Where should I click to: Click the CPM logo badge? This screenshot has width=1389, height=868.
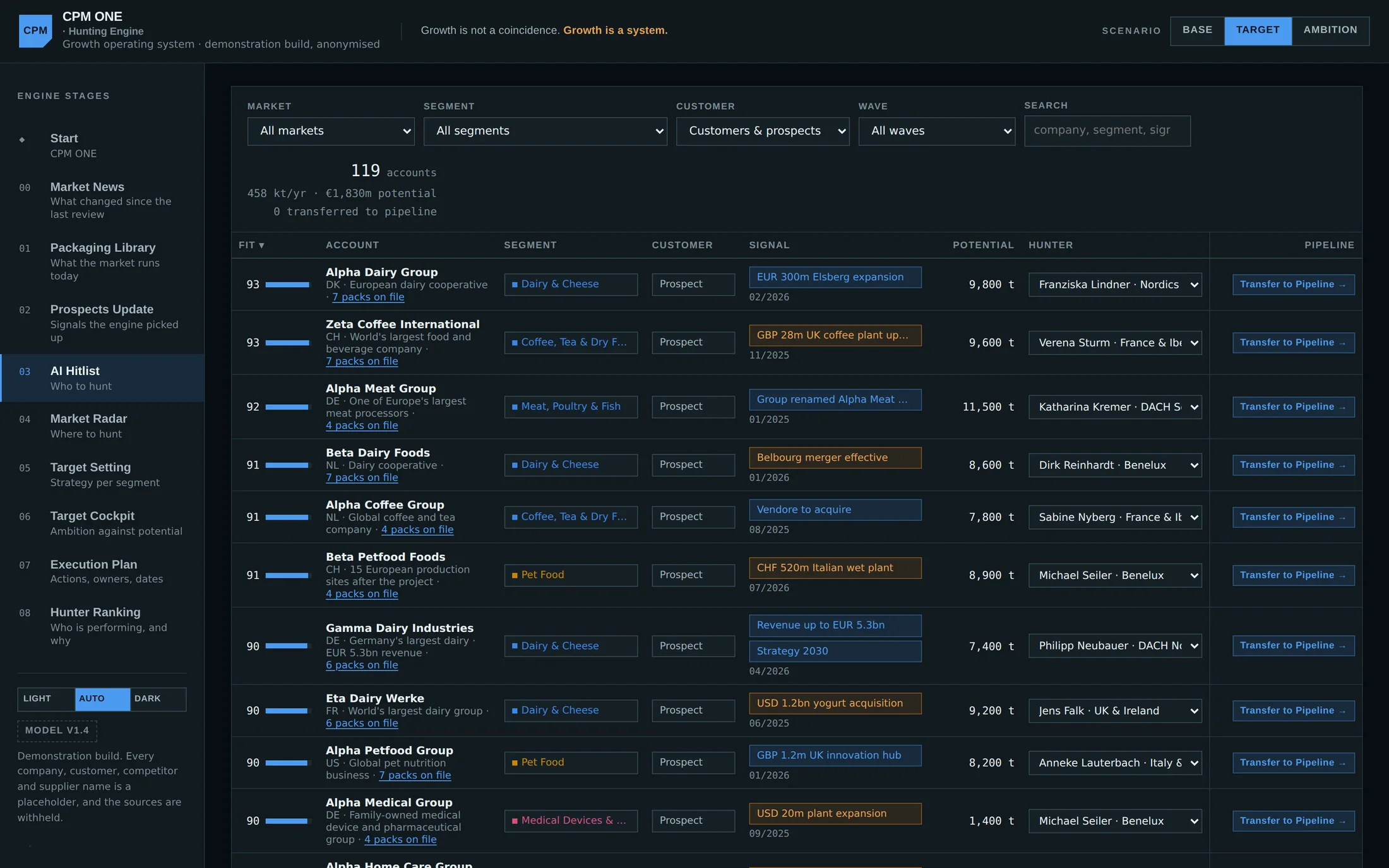(x=35, y=31)
